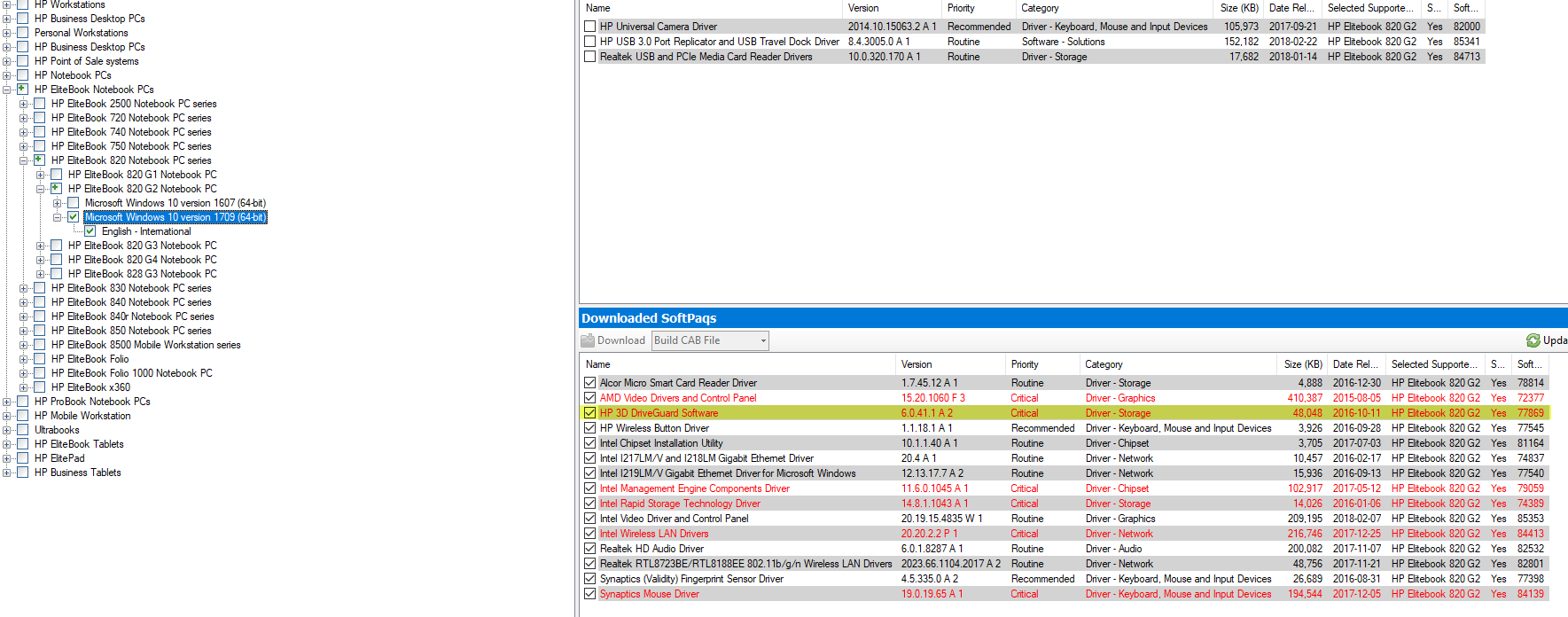1568x617 pixels.
Task: Uncheck Synaptics Mouse Driver checkbox
Action: click(589, 594)
